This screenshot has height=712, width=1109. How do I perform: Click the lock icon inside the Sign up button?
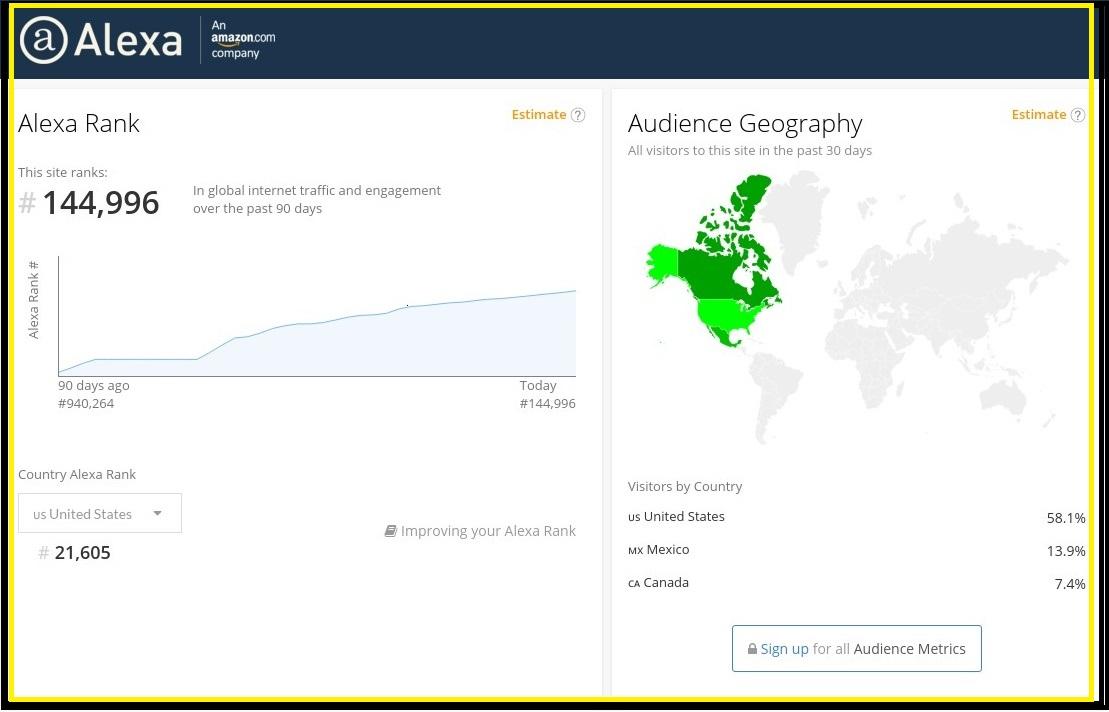point(751,648)
